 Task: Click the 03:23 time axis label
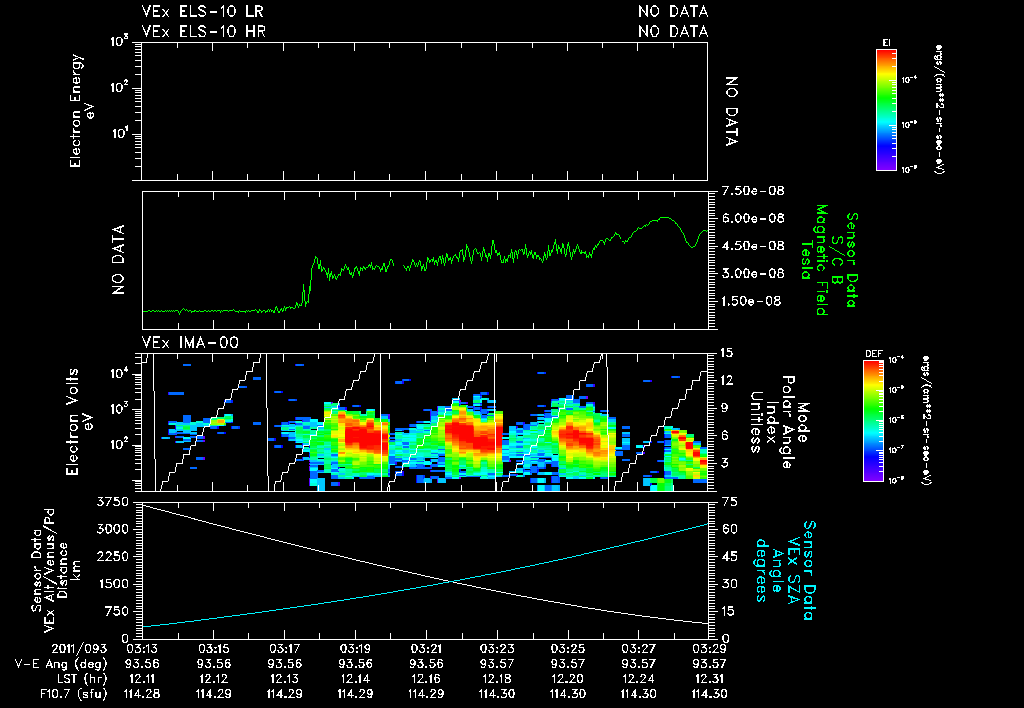[x=497, y=649]
